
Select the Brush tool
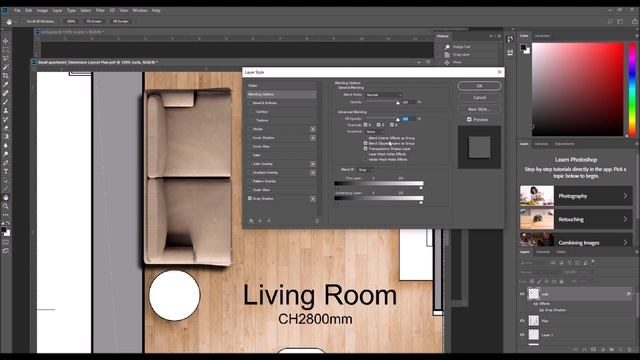pyautogui.click(x=6, y=102)
